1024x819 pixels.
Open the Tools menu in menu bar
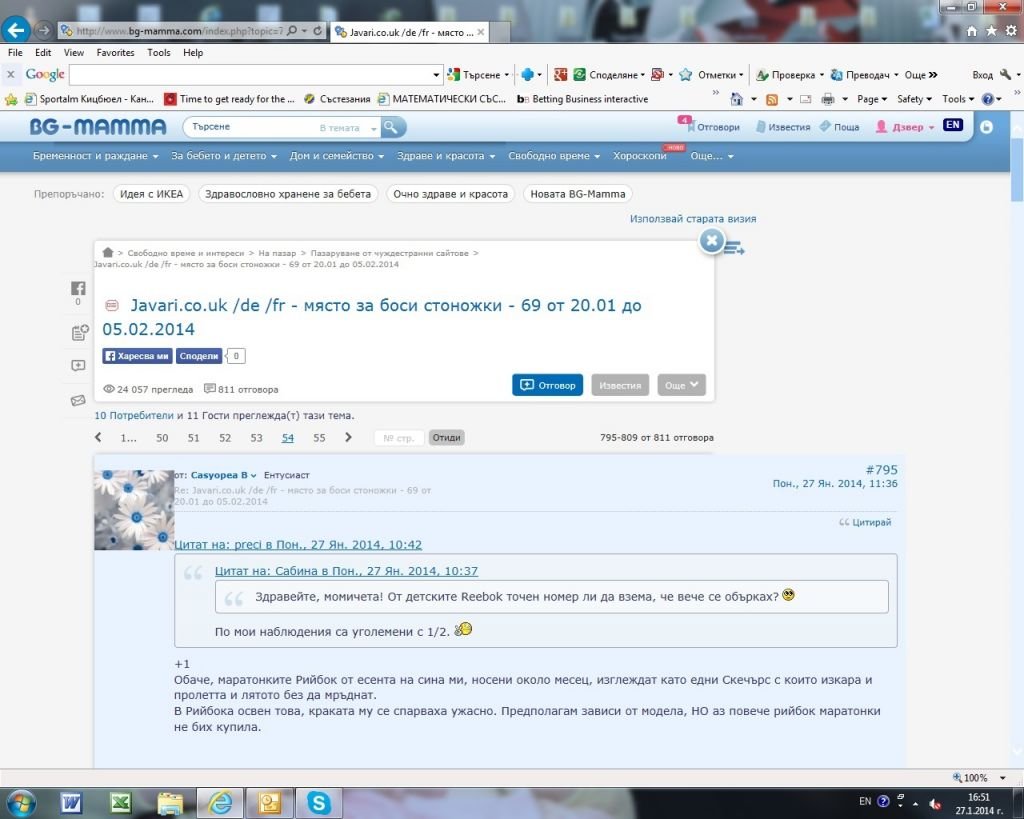point(159,53)
